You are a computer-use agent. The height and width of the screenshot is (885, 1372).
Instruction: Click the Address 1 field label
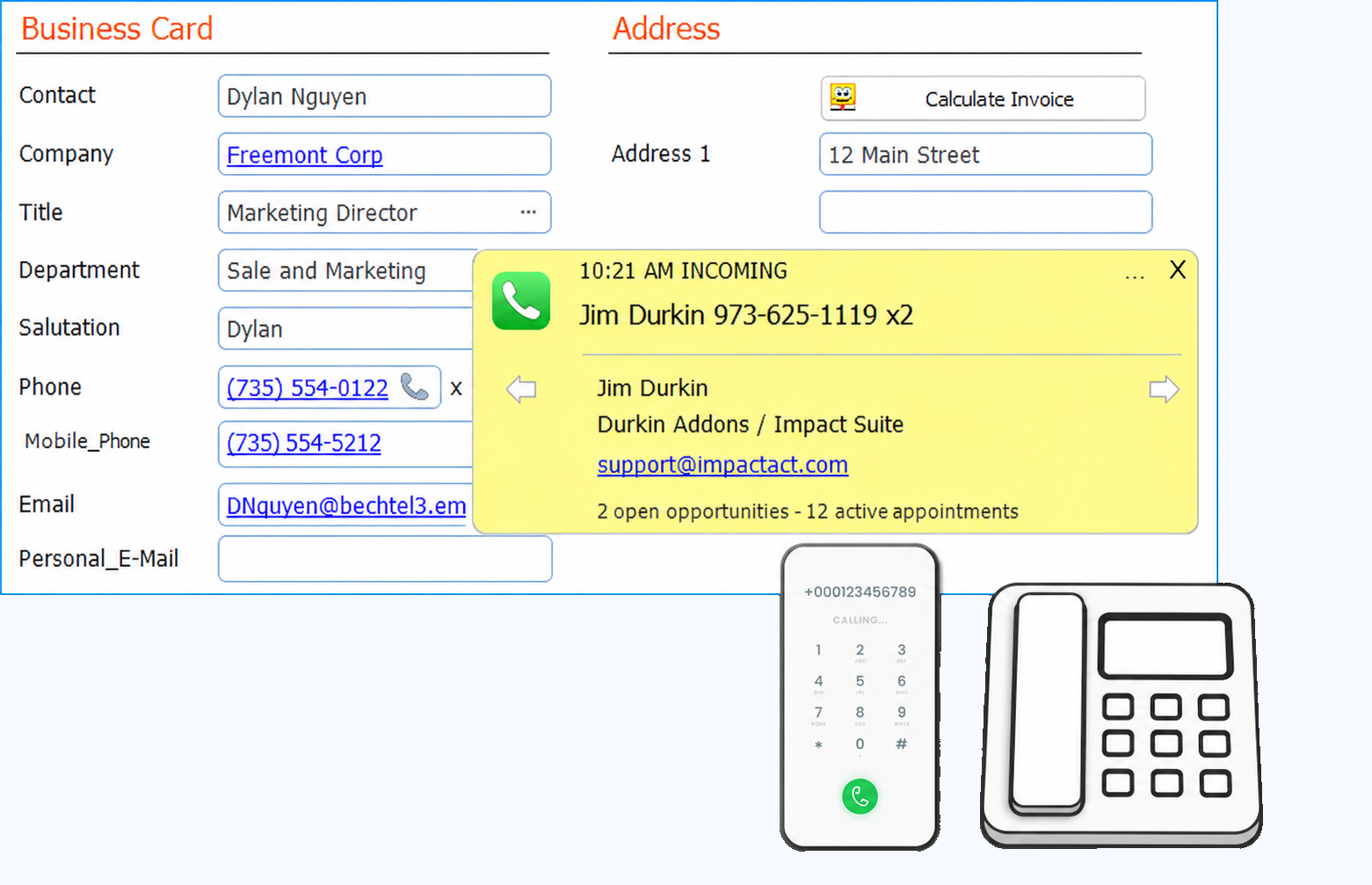[x=661, y=154]
